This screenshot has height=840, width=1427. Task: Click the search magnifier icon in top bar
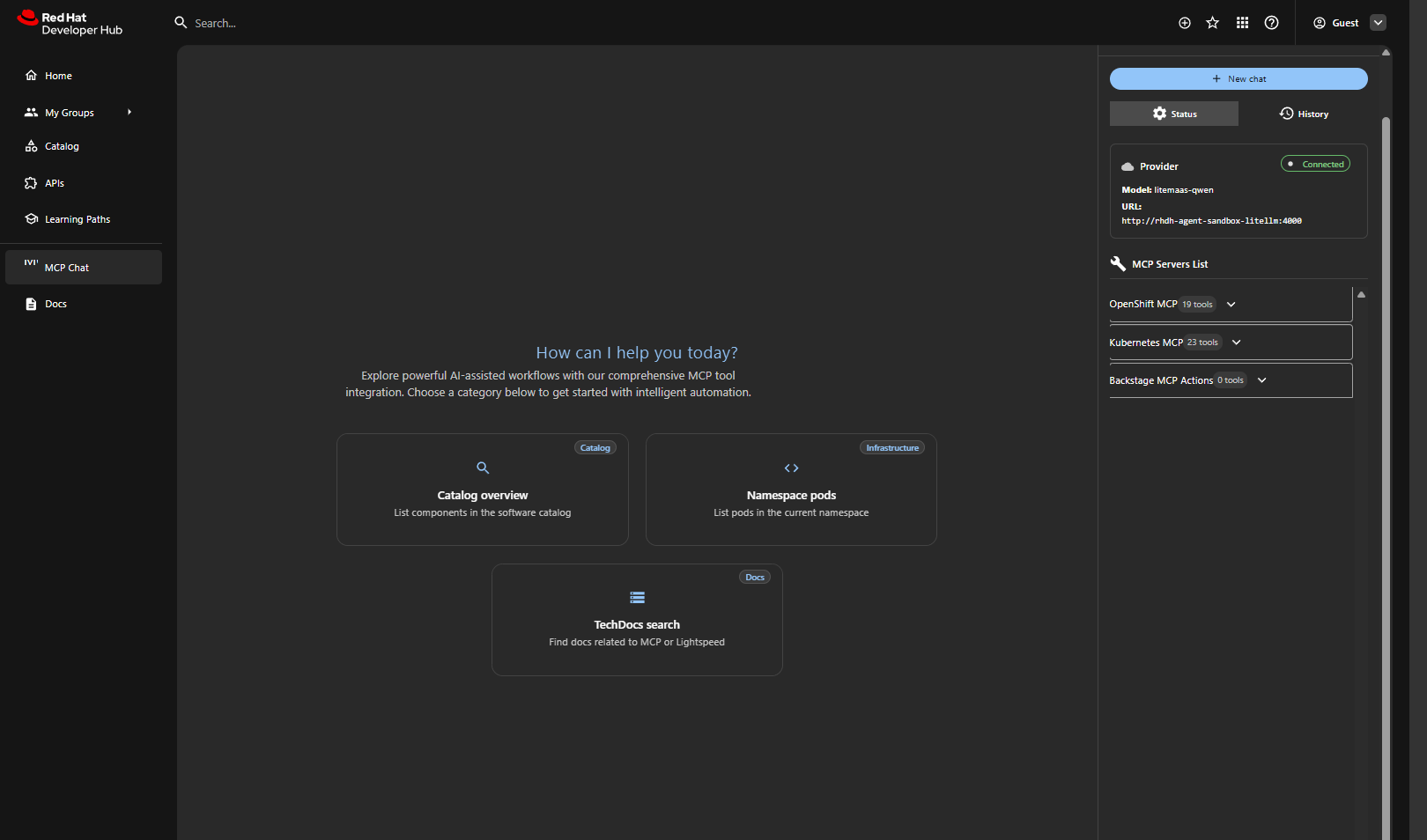click(181, 23)
